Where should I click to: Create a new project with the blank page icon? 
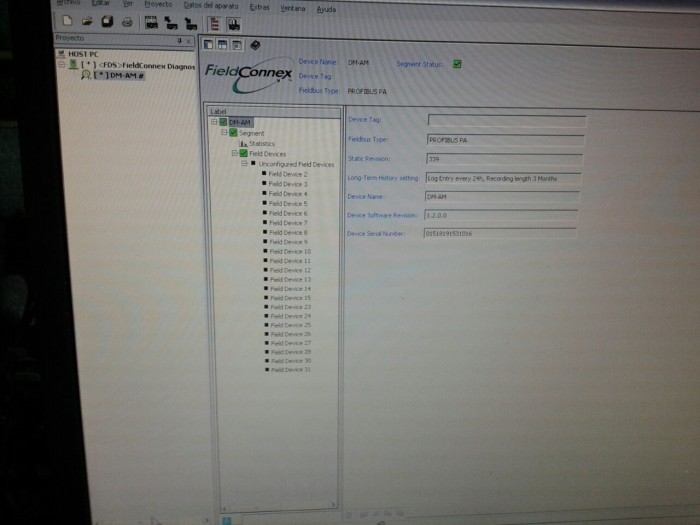[x=67, y=21]
